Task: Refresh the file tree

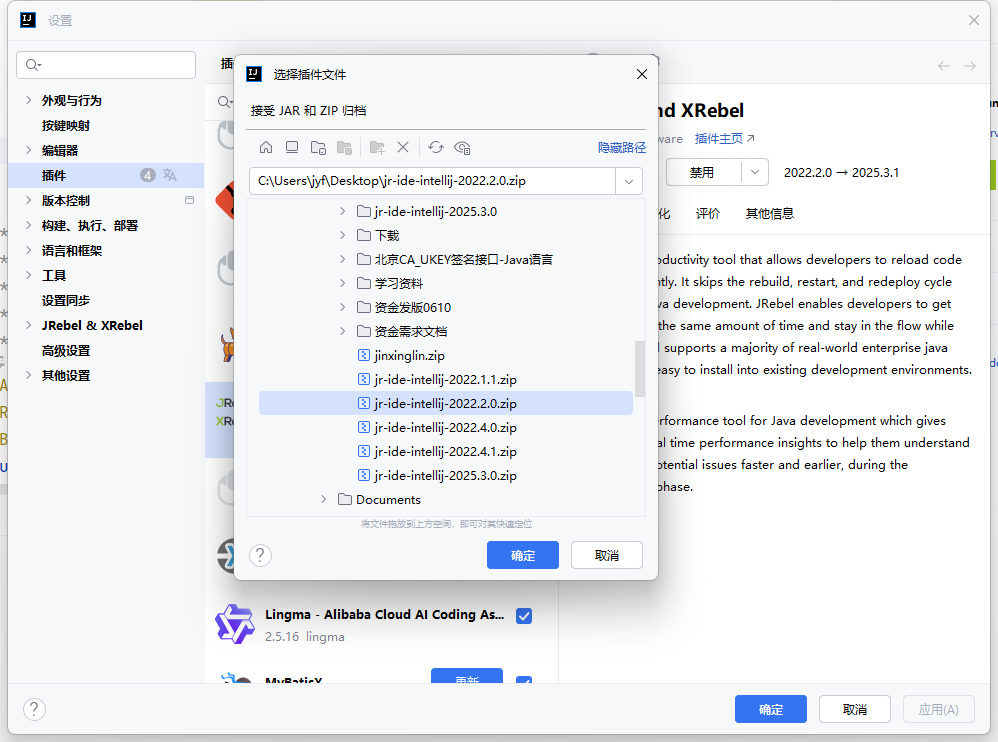Action: [x=436, y=148]
